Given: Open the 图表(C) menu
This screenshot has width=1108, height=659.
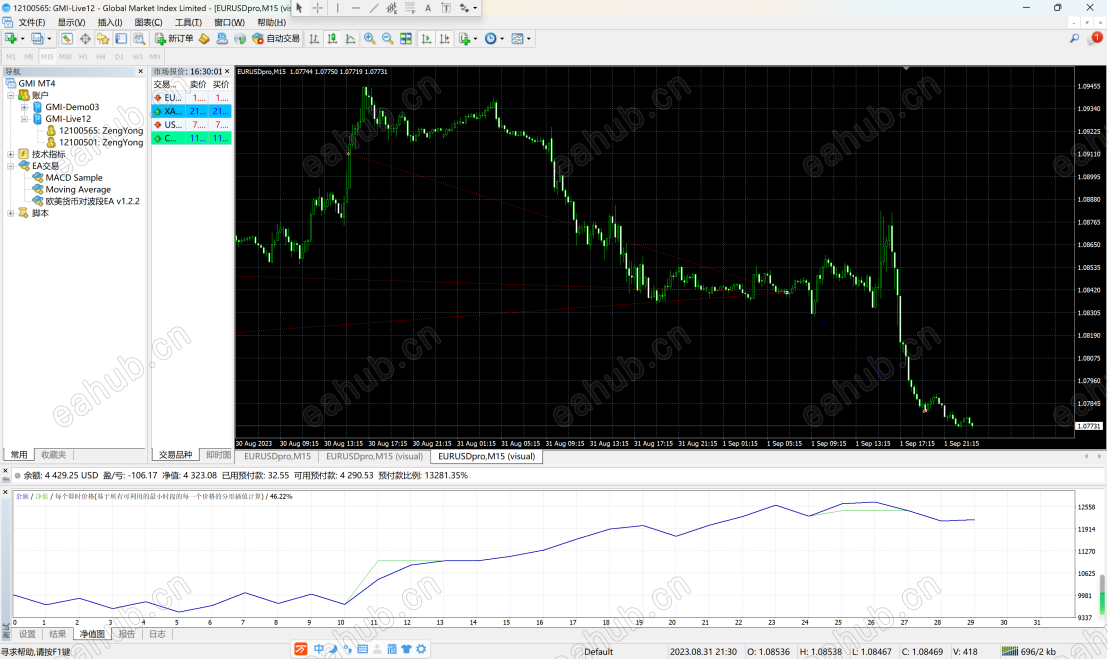Looking at the screenshot, I should point(148,23).
